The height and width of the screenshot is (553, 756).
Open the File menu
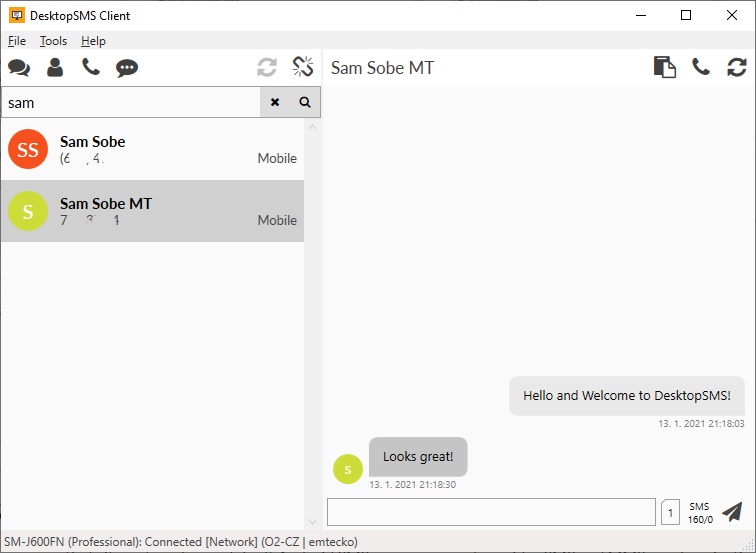click(x=17, y=41)
